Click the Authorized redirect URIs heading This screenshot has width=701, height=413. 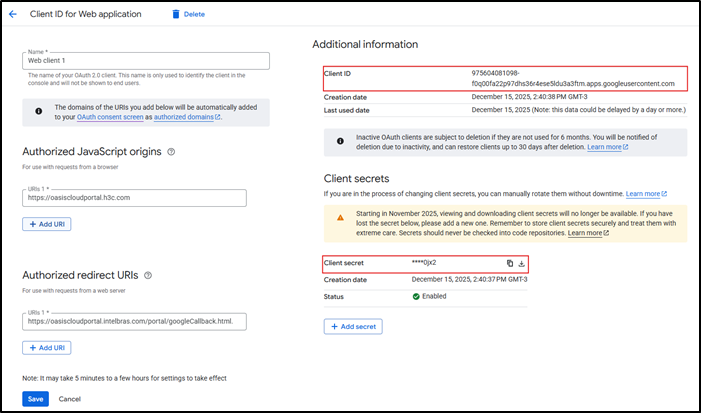(x=80, y=275)
